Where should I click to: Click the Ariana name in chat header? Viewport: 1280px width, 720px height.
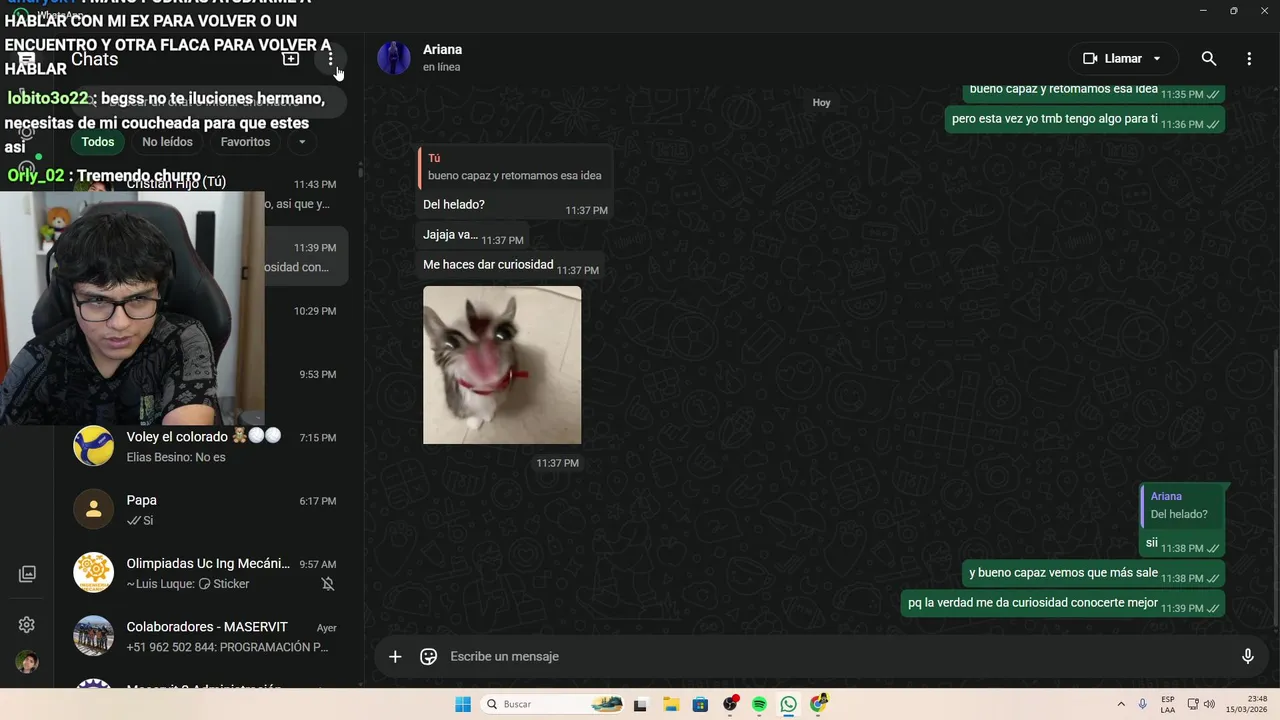coord(442,49)
